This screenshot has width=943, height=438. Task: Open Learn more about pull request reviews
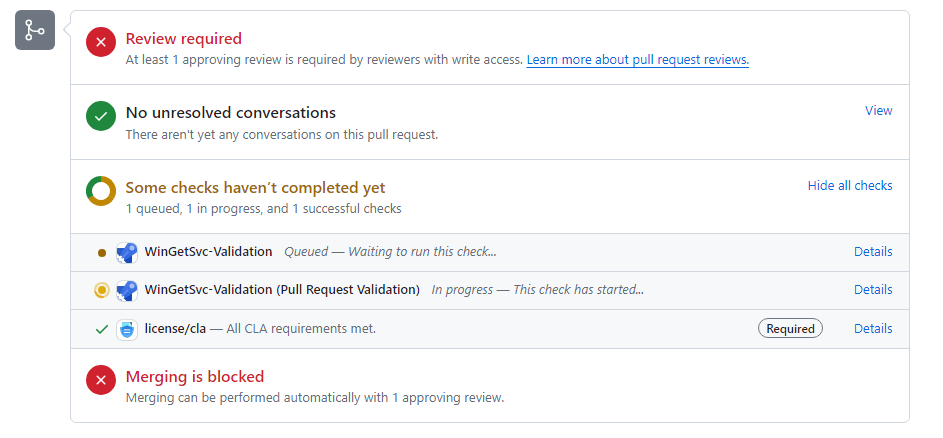coord(637,60)
